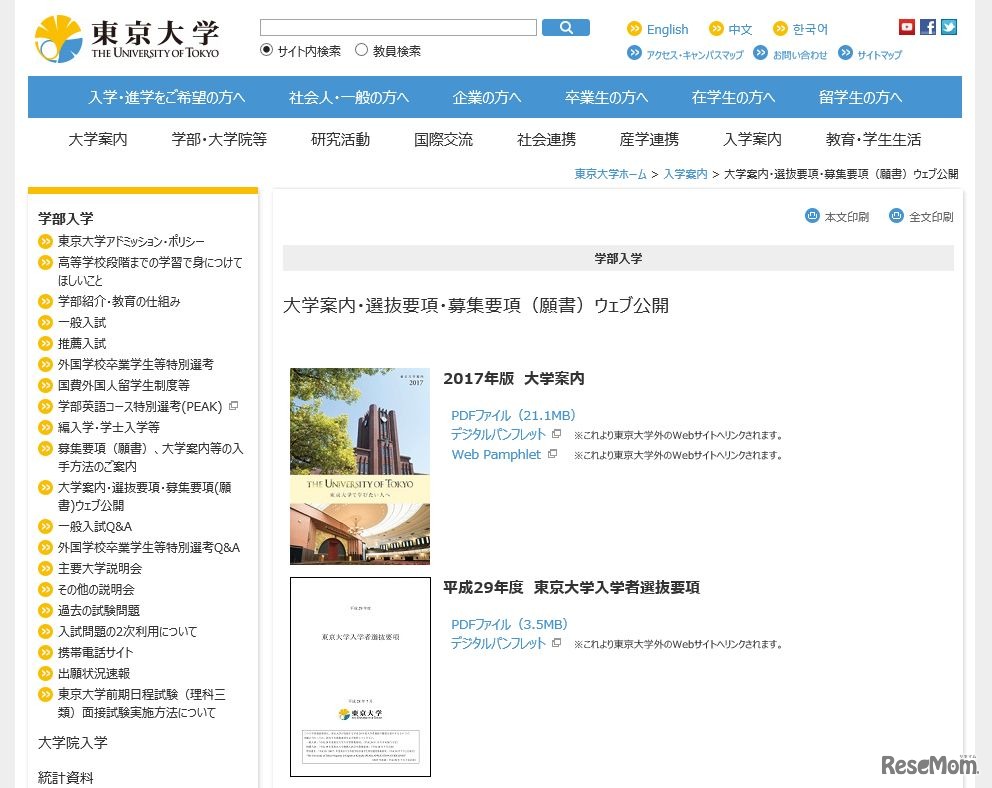Click the external-link icon beside Web Pamphlet
Image resolution: width=992 pixels, height=788 pixels.
[x=552, y=454]
